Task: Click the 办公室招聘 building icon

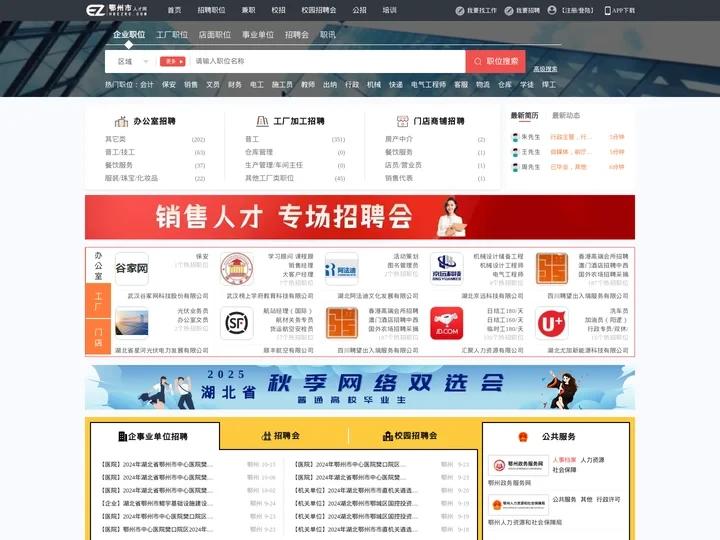Action: [x=121, y=121]
